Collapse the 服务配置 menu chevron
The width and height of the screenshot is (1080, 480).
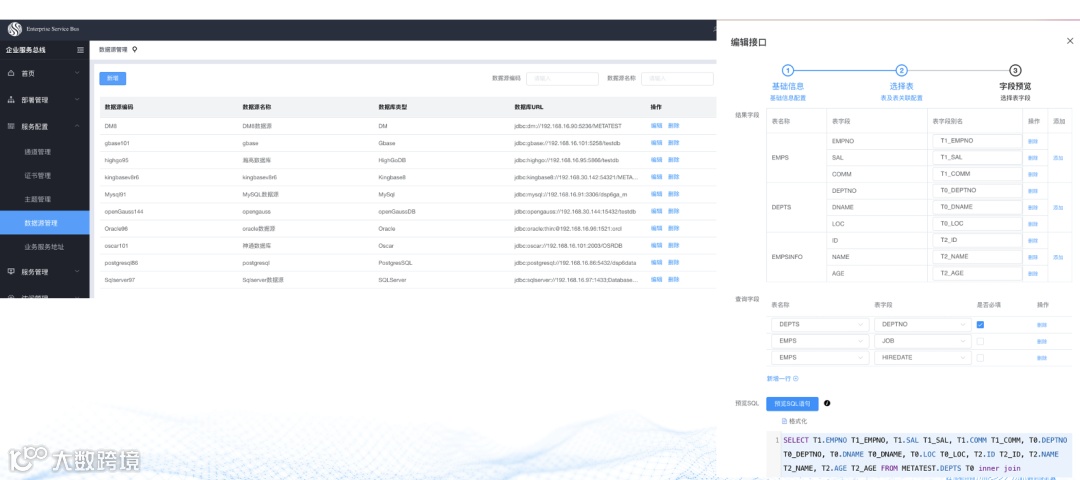click(77, 127)
